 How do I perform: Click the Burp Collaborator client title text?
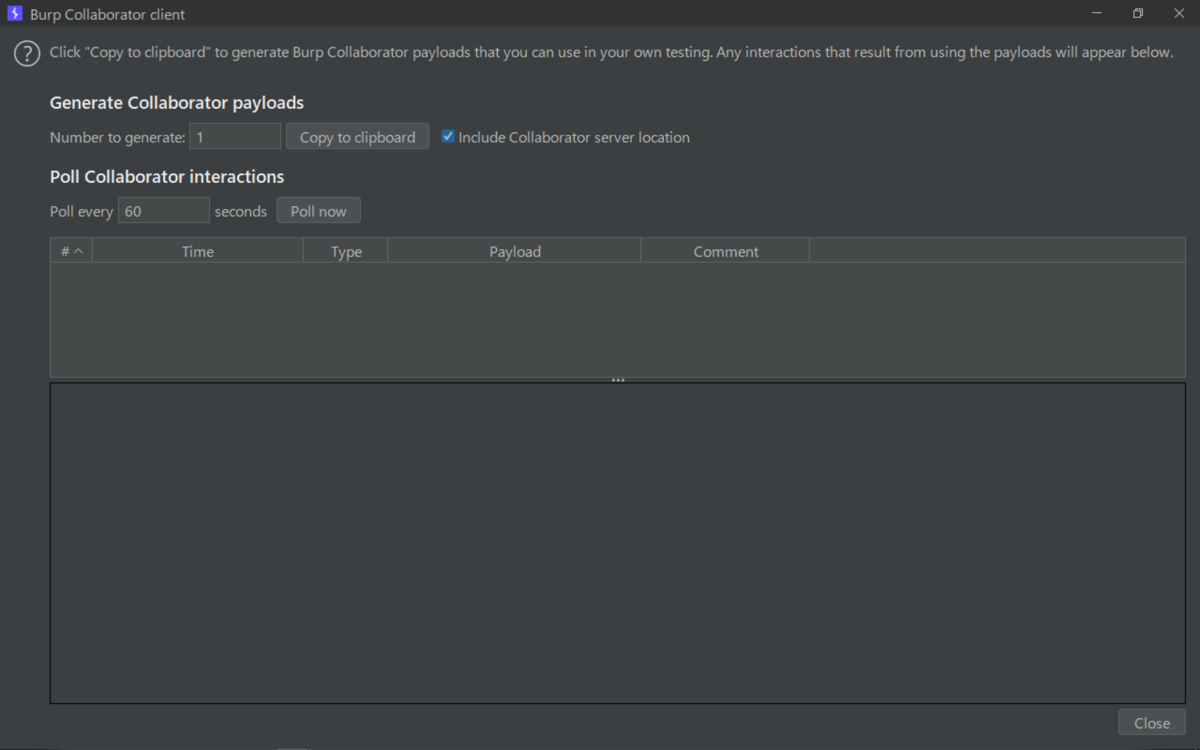[108, 15]
